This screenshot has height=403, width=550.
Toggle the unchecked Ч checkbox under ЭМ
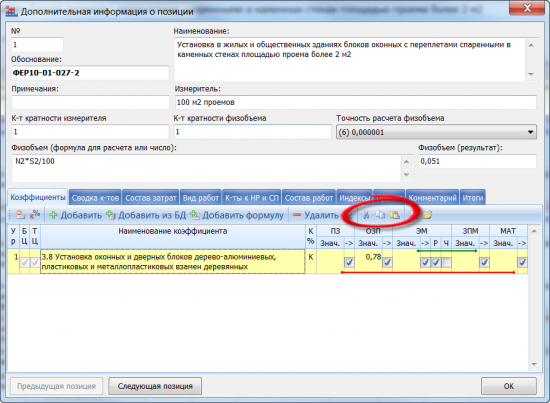click(x=446, y=262)
